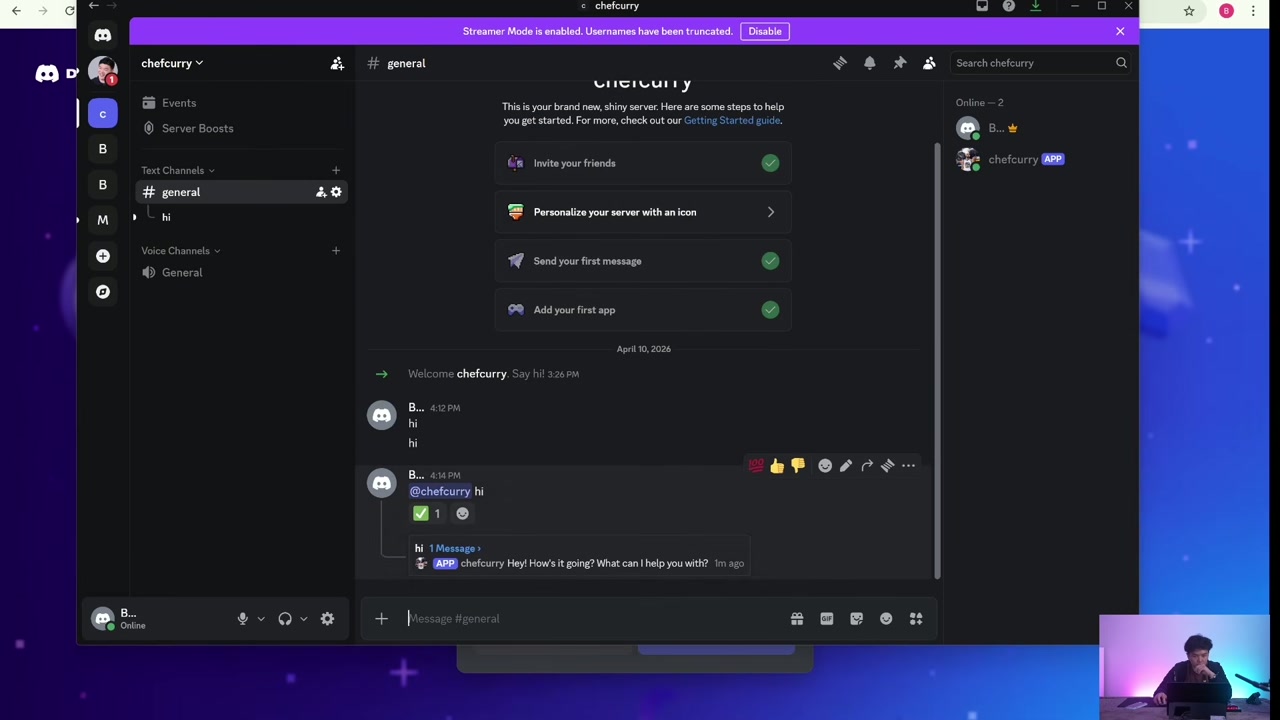Open the Getting Started guide link

click(732, 120)
